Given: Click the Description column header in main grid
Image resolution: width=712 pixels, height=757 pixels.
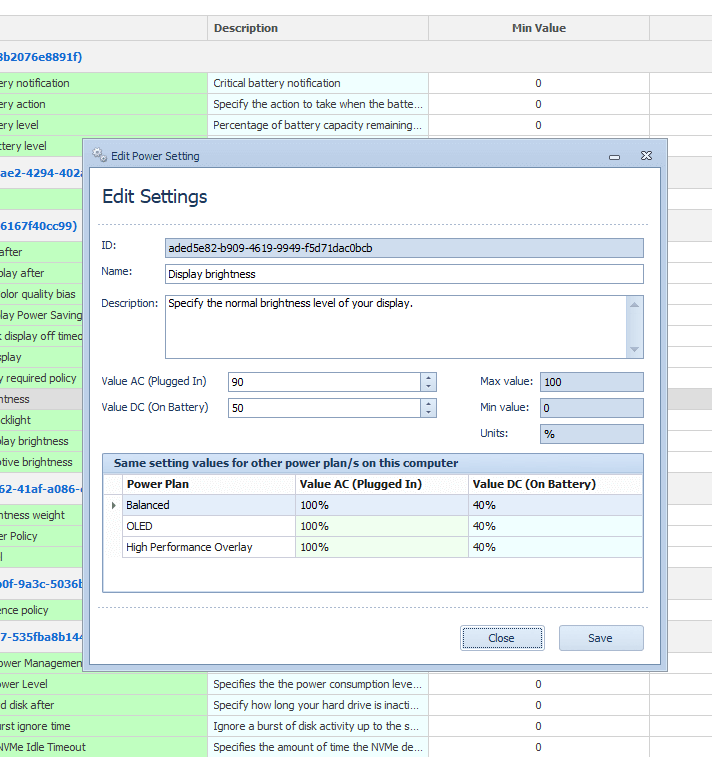Looking at the screenshot, I should tap(318, 28).
